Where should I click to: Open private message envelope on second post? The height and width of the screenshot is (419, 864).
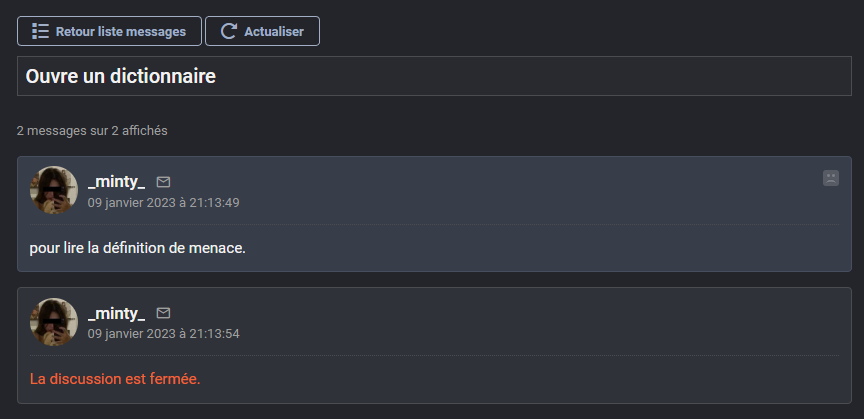[x=164, y=313]
